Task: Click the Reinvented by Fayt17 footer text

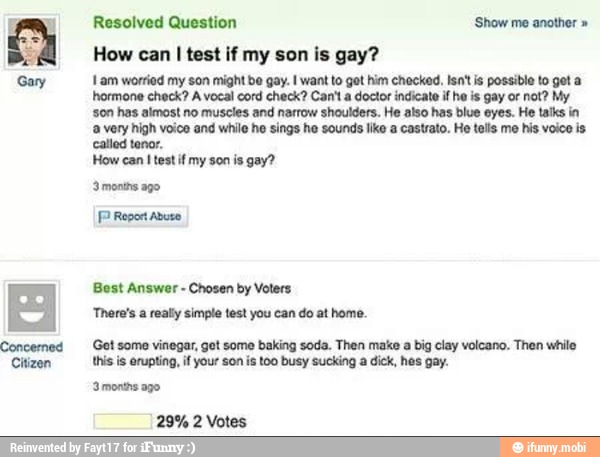Action: (69, 447)
